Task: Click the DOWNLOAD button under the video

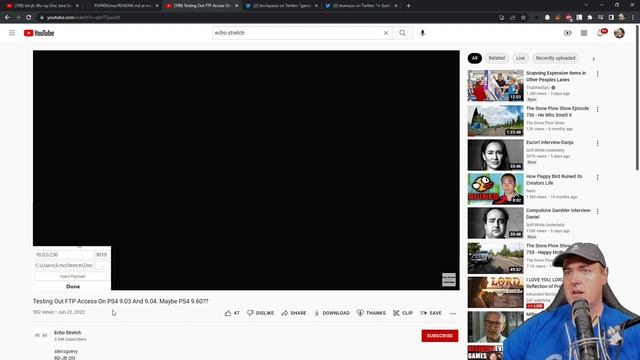Action: pos(332,313)
